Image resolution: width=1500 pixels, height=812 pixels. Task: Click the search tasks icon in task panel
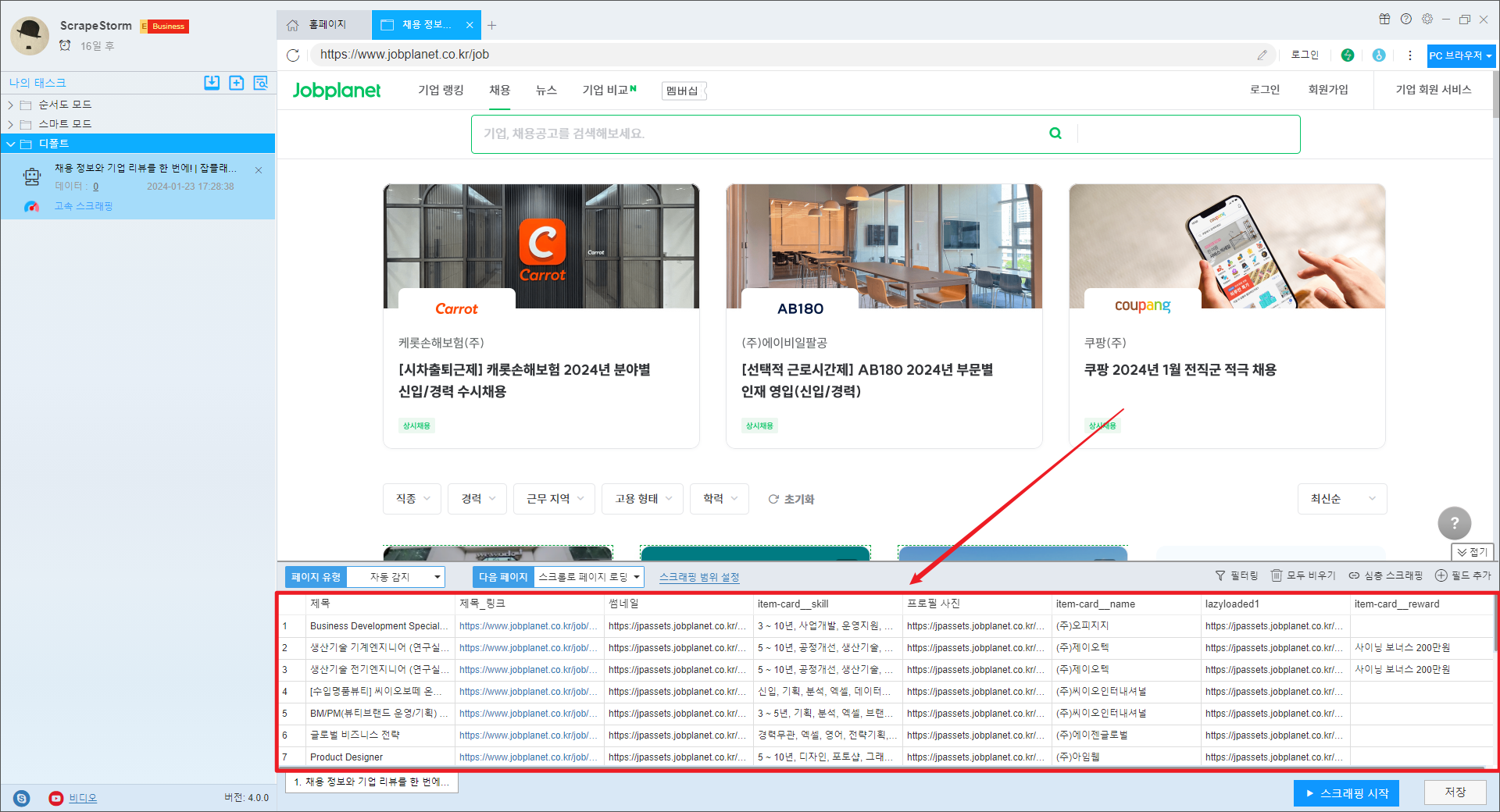tap(260, 83)
